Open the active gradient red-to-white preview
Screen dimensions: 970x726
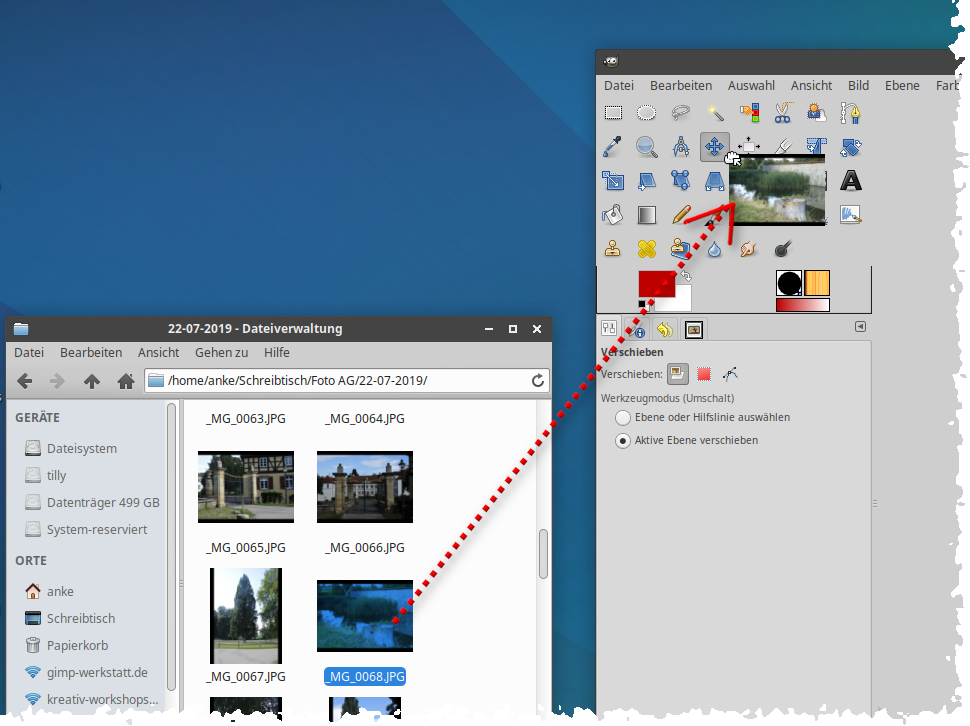[802, 305]
